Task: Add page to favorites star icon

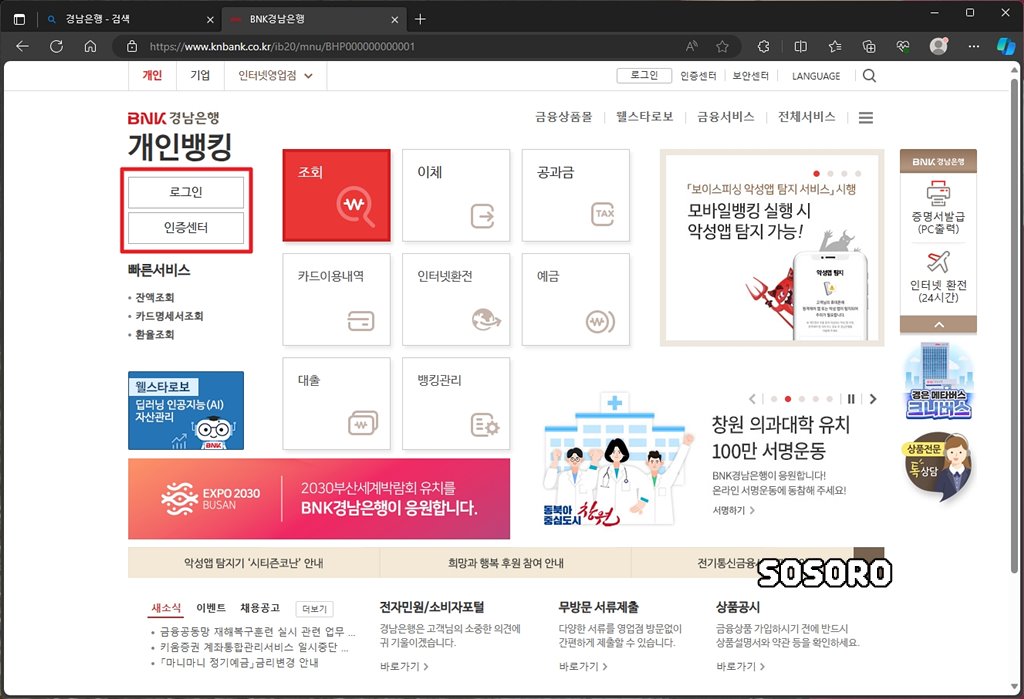Action: pyautogui.click(x=722, y=46)
